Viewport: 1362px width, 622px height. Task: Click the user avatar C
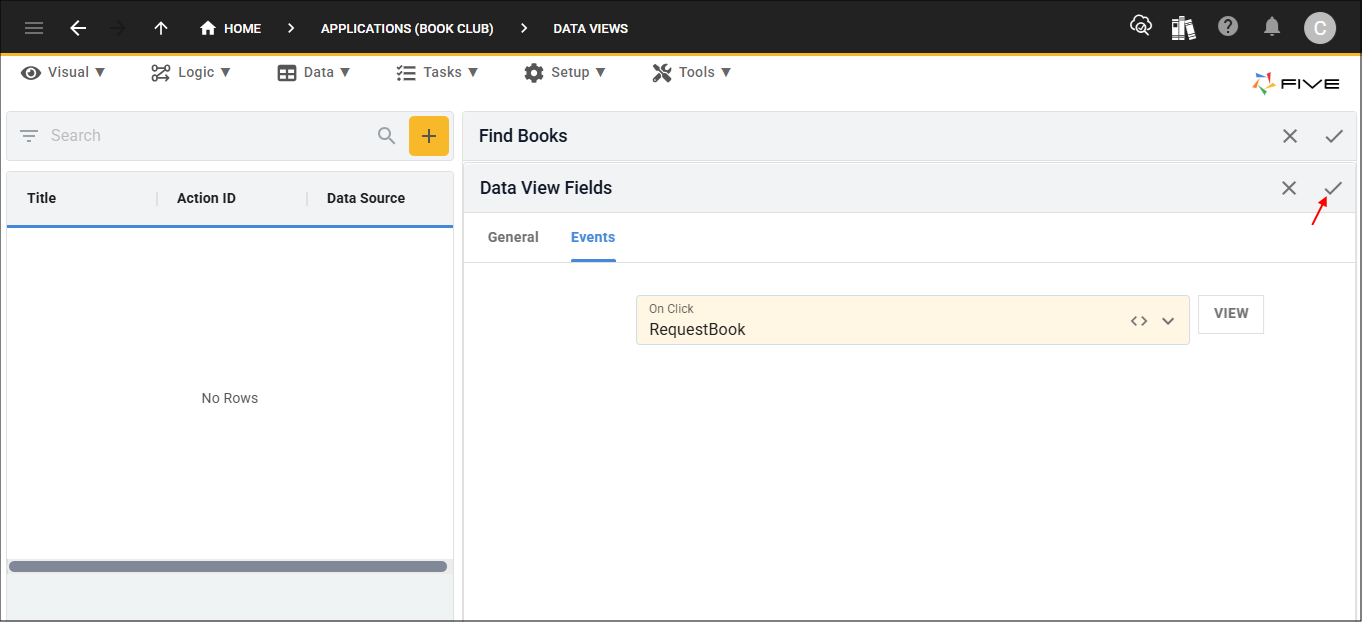coord(1319,28)
